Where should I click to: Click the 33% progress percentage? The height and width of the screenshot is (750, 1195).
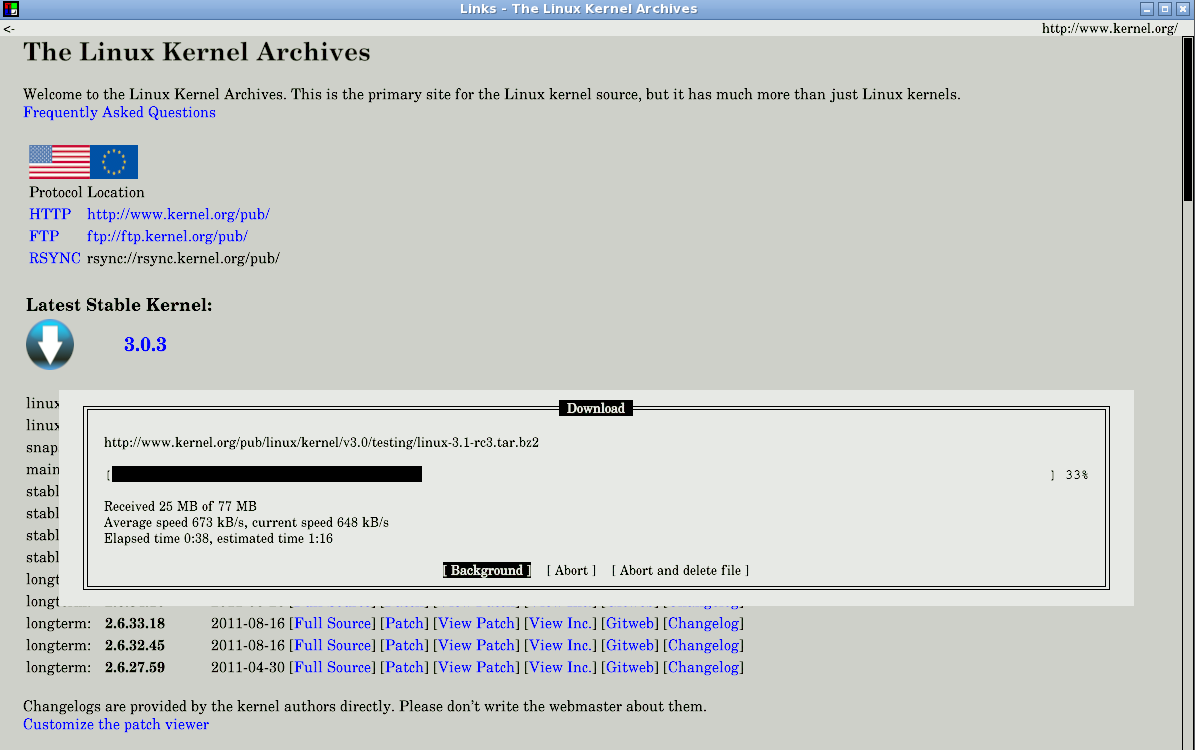[x=1077, y=475]
